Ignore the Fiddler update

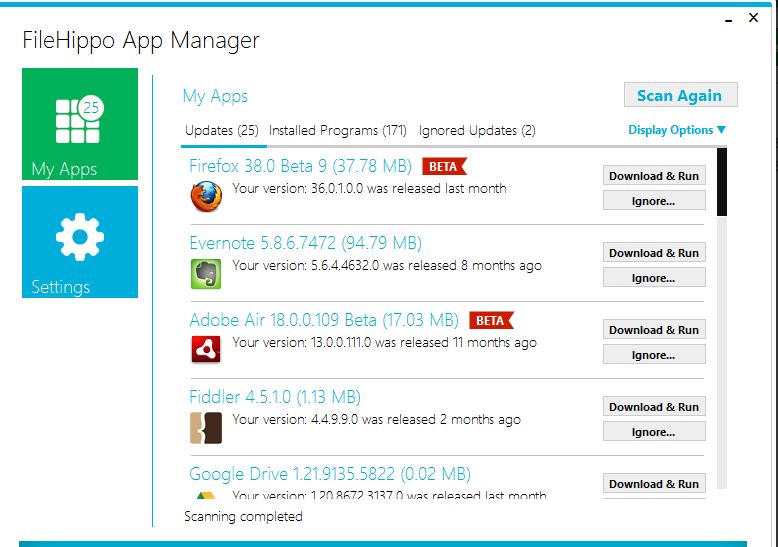click(654, 432)
